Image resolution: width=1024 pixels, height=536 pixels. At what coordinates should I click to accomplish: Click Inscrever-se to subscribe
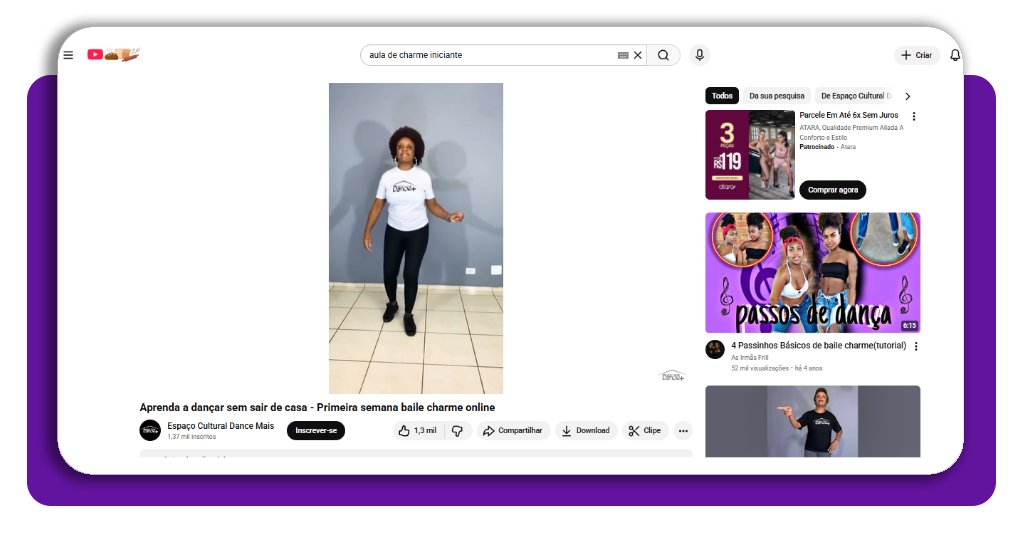315,430
